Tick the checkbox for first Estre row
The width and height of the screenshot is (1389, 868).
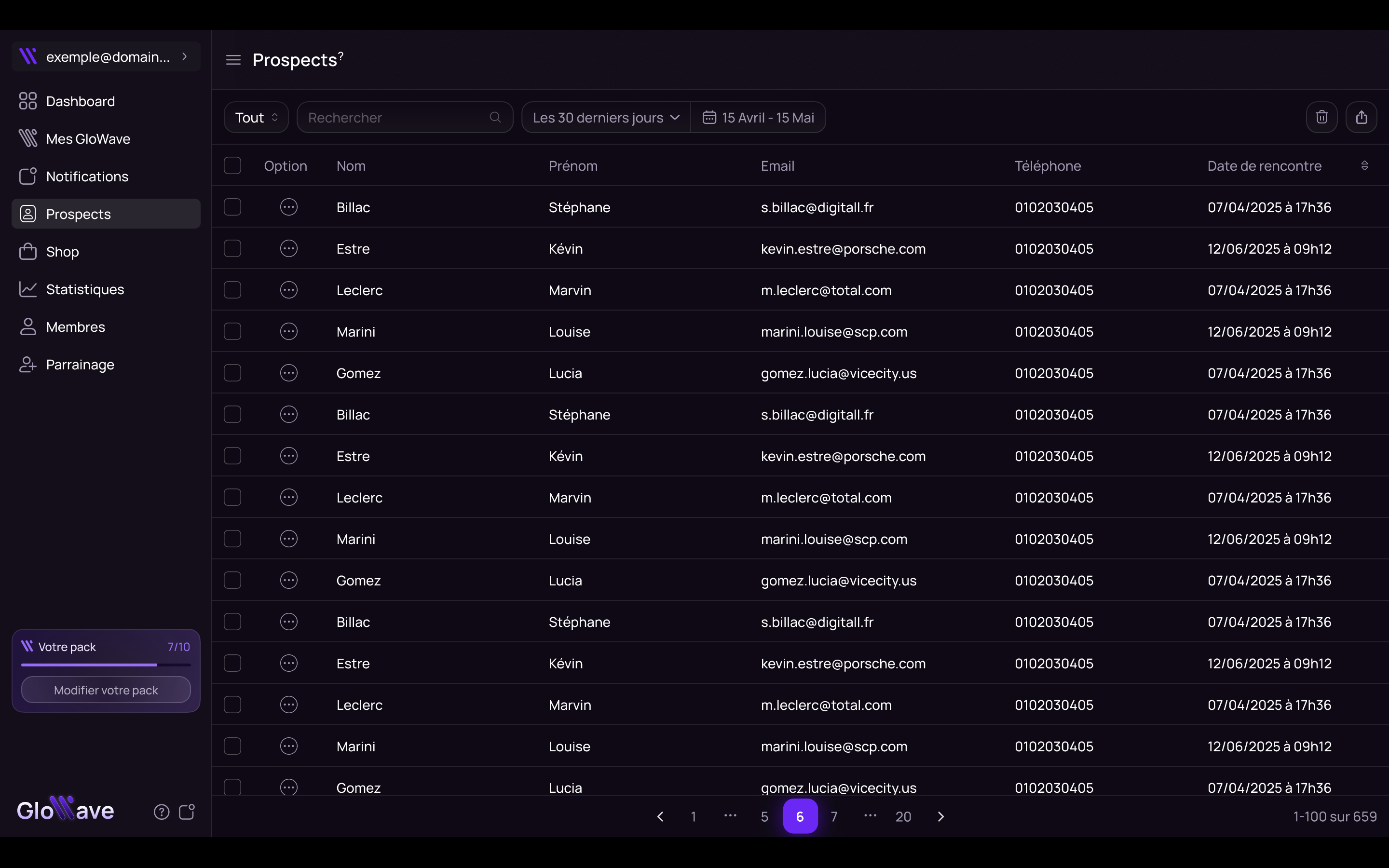pos(232,248)
